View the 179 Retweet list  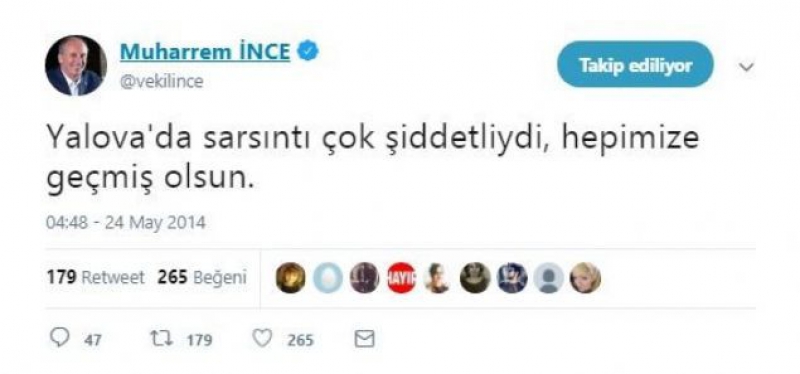pyautogui.click(x=95, y=278)
